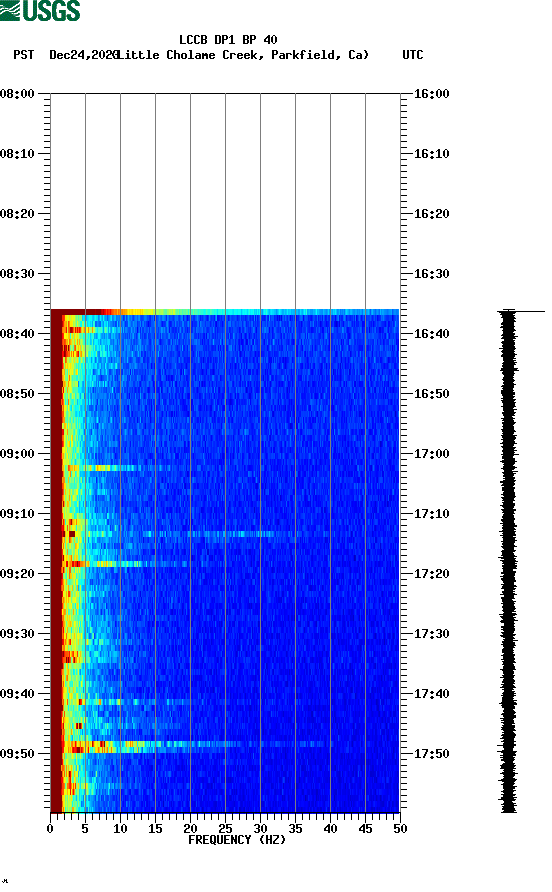Click the 09:30 PST time label
The width and height of the screenshot is (552, 892).
18,634
